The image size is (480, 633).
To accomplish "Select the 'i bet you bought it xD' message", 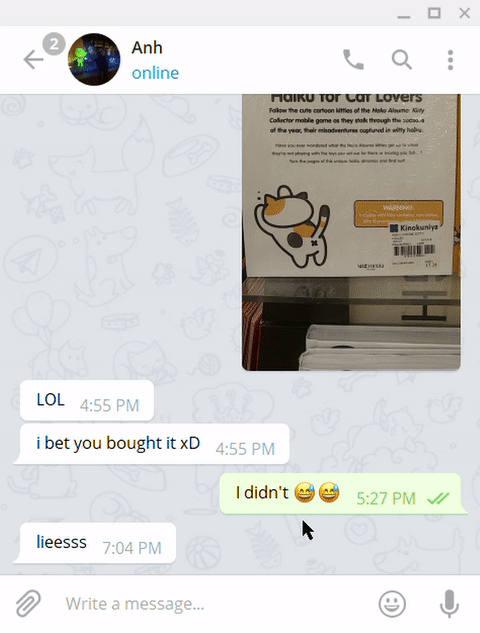I will pos(152,444).
